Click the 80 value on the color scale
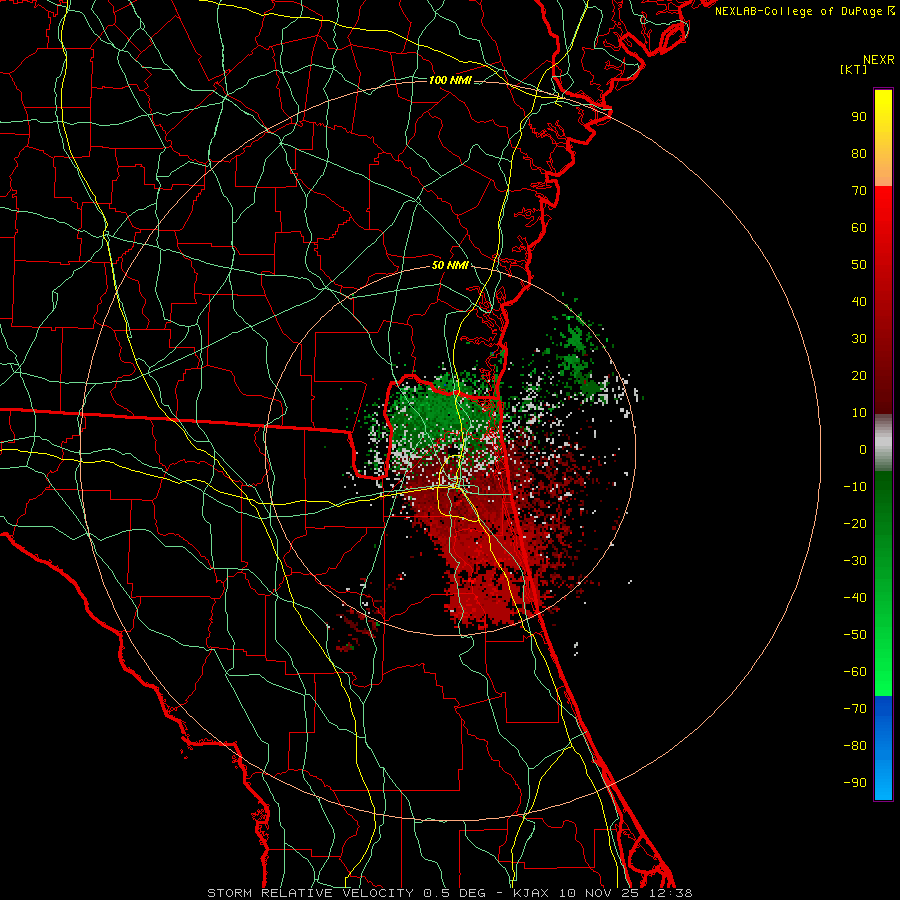The width and height of the screenshot is (900, 900). point(859,154)
